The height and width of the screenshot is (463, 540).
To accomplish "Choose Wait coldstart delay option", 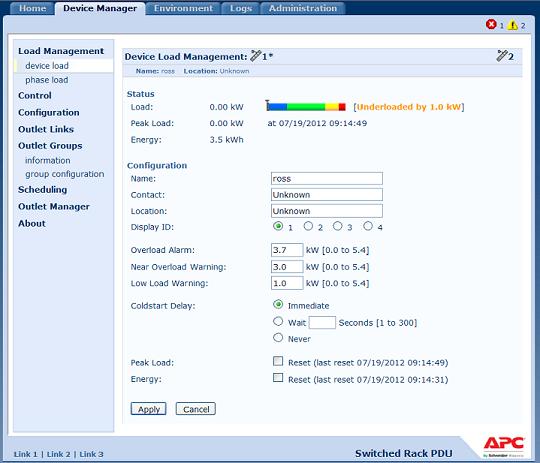I will (278, 321).
